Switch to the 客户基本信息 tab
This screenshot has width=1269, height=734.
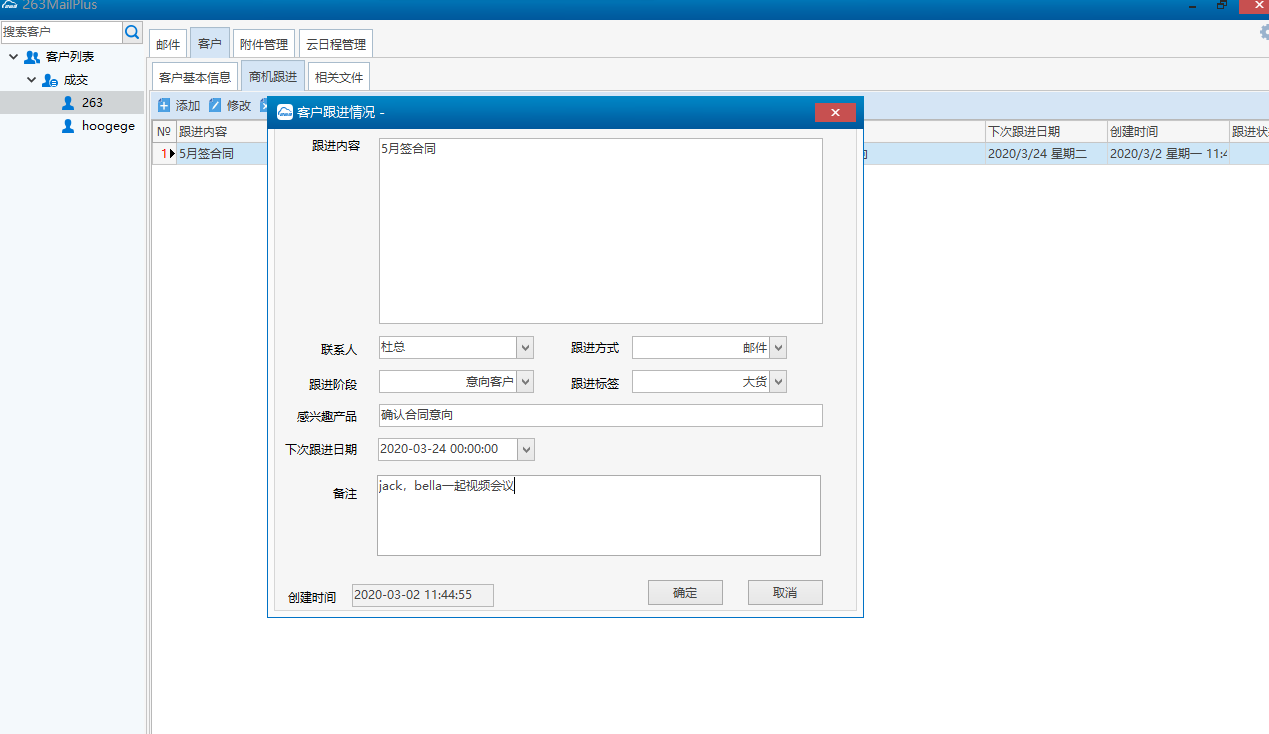tap(195, 77)
